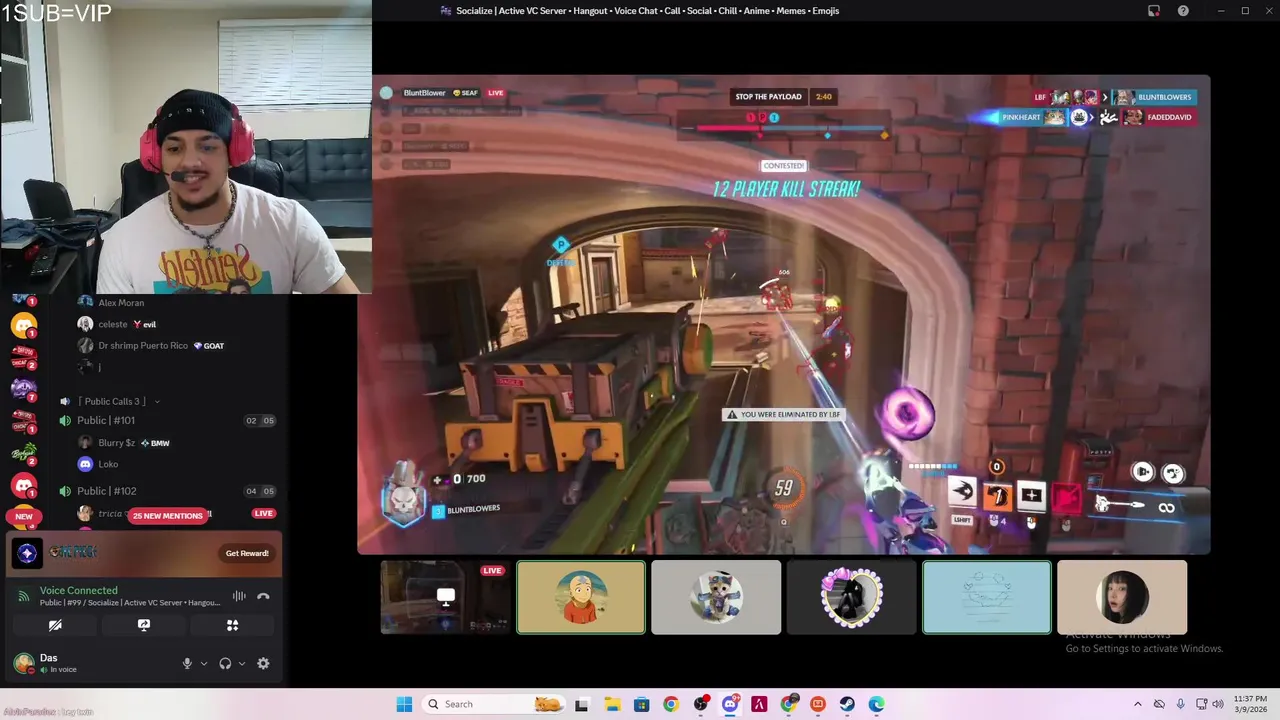Open the yellow Discord-logo server icon
The image size is (1280, 720).
(x=24, y=325)
